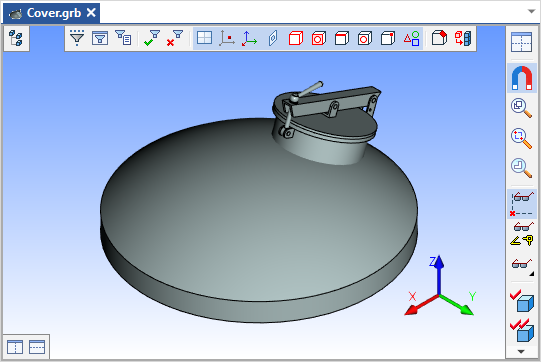Split the window horizontally using bottom-left button
This screenshot has height=362, width=541.
[37, 347]
